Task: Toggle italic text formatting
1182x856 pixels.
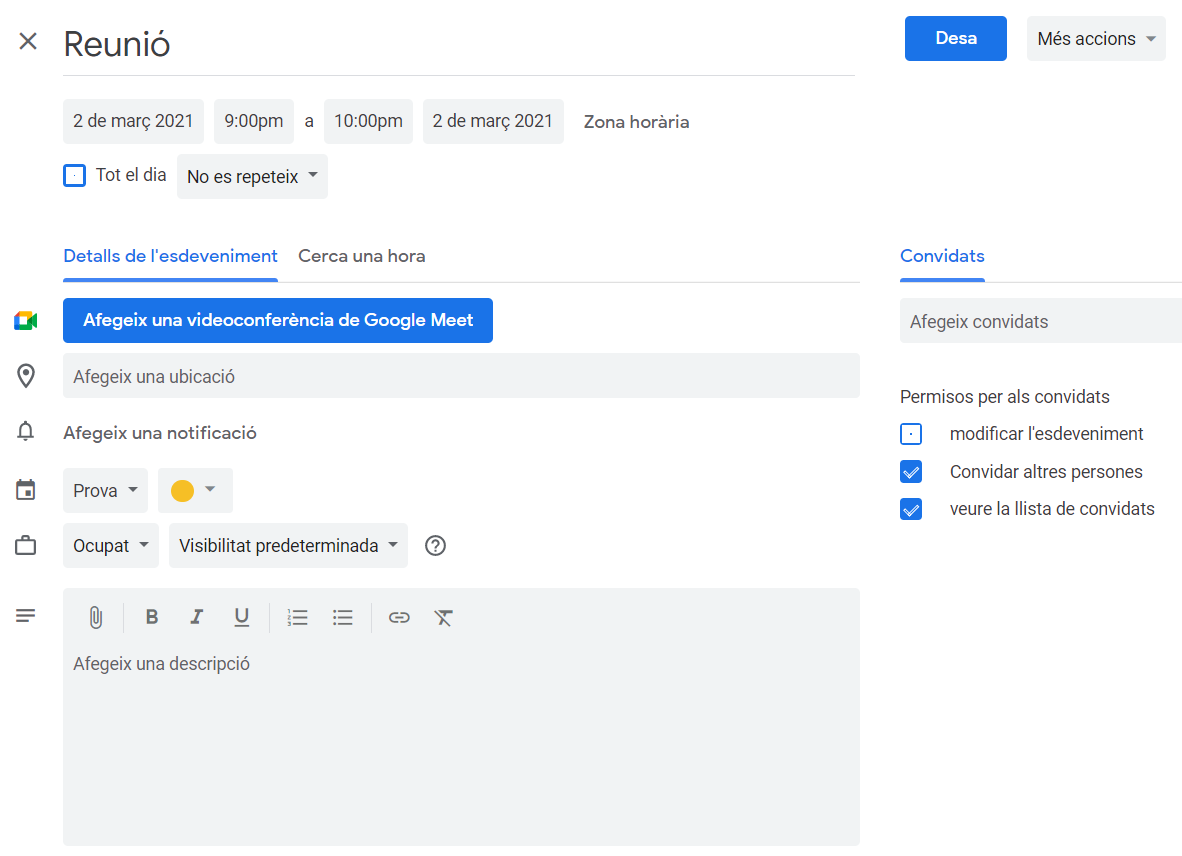Action: (197, 618)
